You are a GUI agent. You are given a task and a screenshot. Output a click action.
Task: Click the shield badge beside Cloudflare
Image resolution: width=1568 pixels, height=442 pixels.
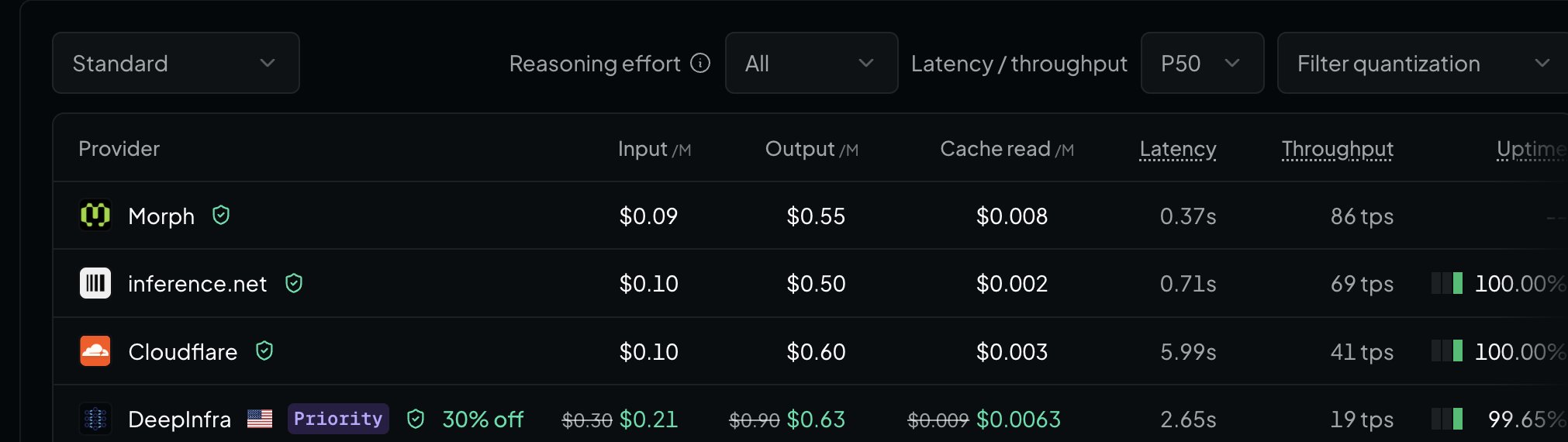coord(264,351)
